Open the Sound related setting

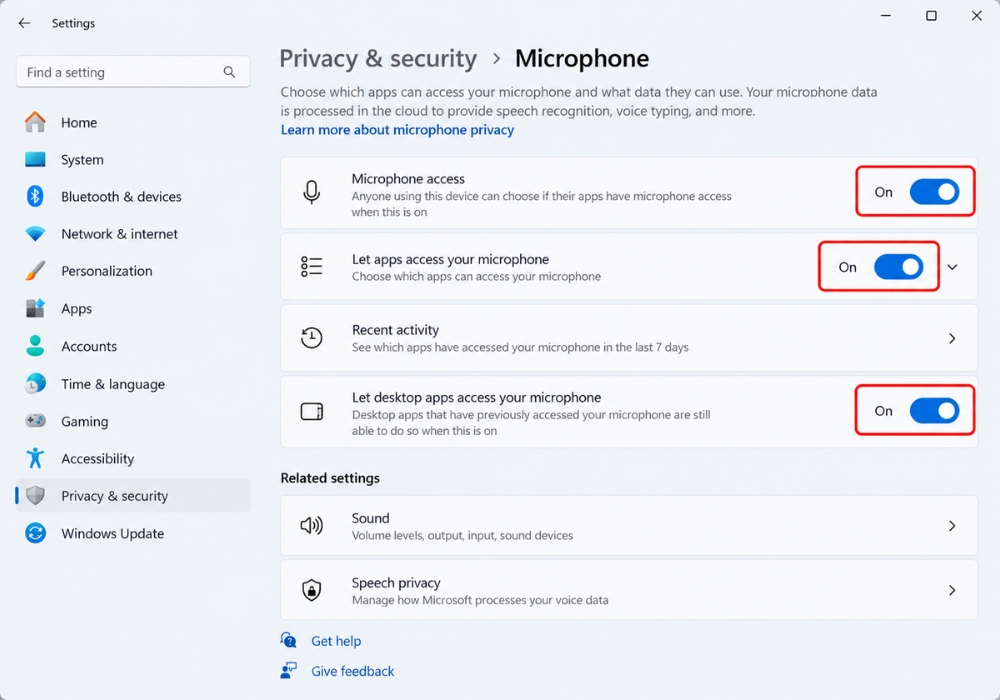pyautogui.click(x=629, y=525)
